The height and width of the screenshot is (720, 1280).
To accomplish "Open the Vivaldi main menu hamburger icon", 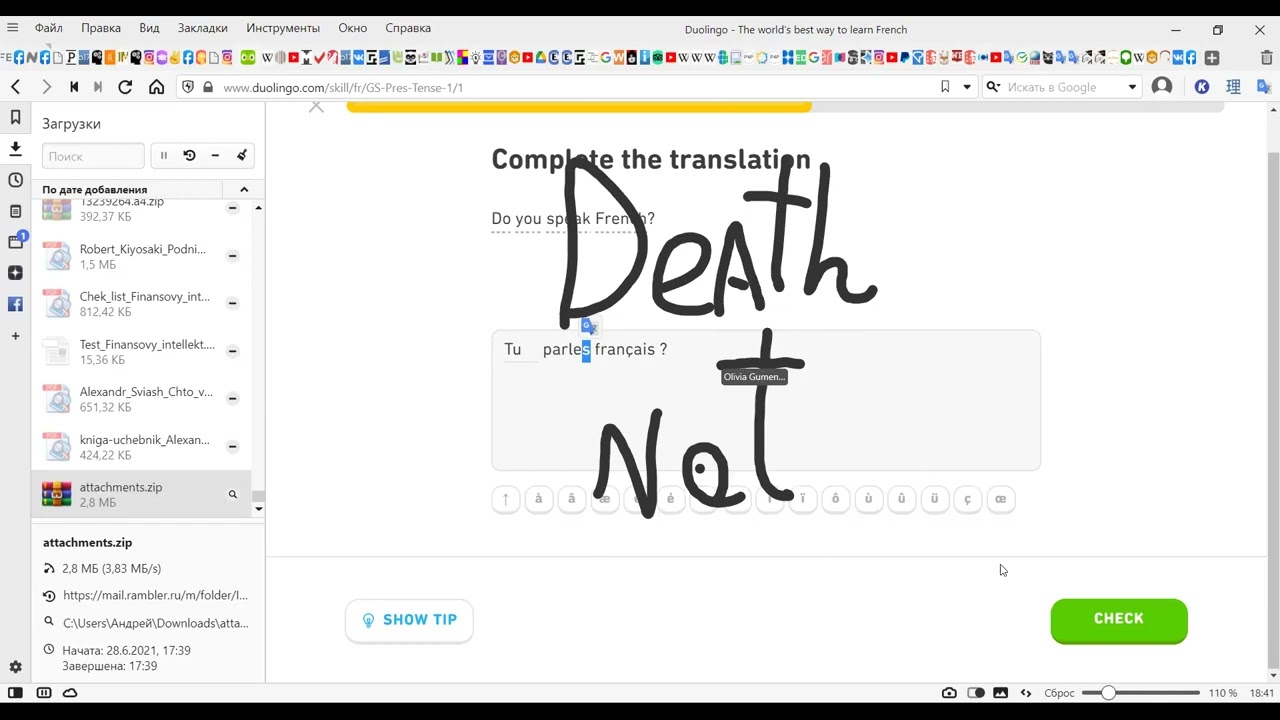I will point(12,28).
